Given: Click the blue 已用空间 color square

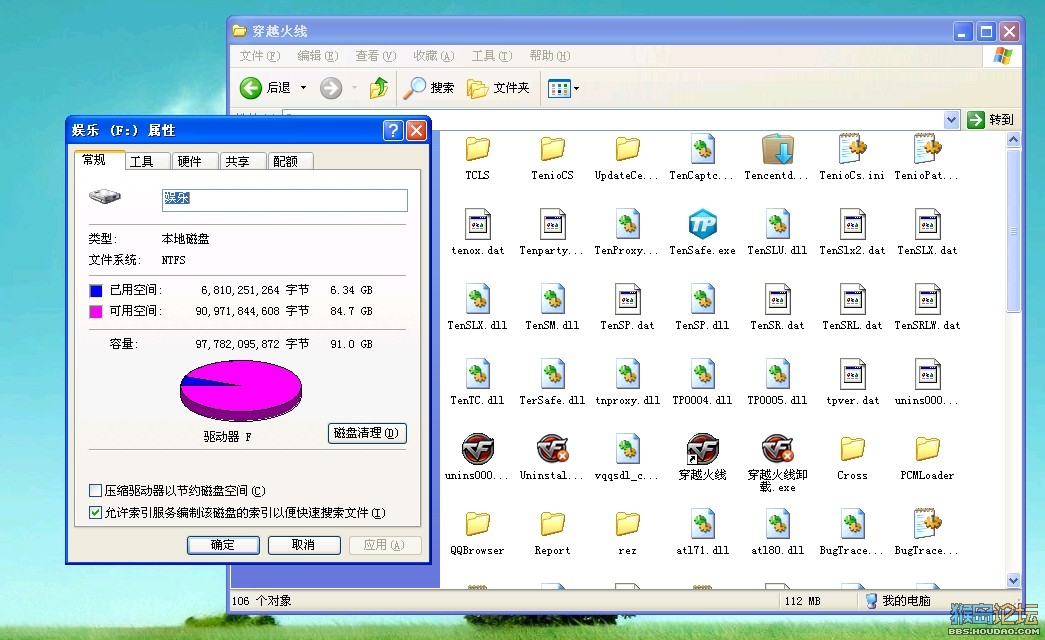Looking at the screenshot, I should point(96,291).
